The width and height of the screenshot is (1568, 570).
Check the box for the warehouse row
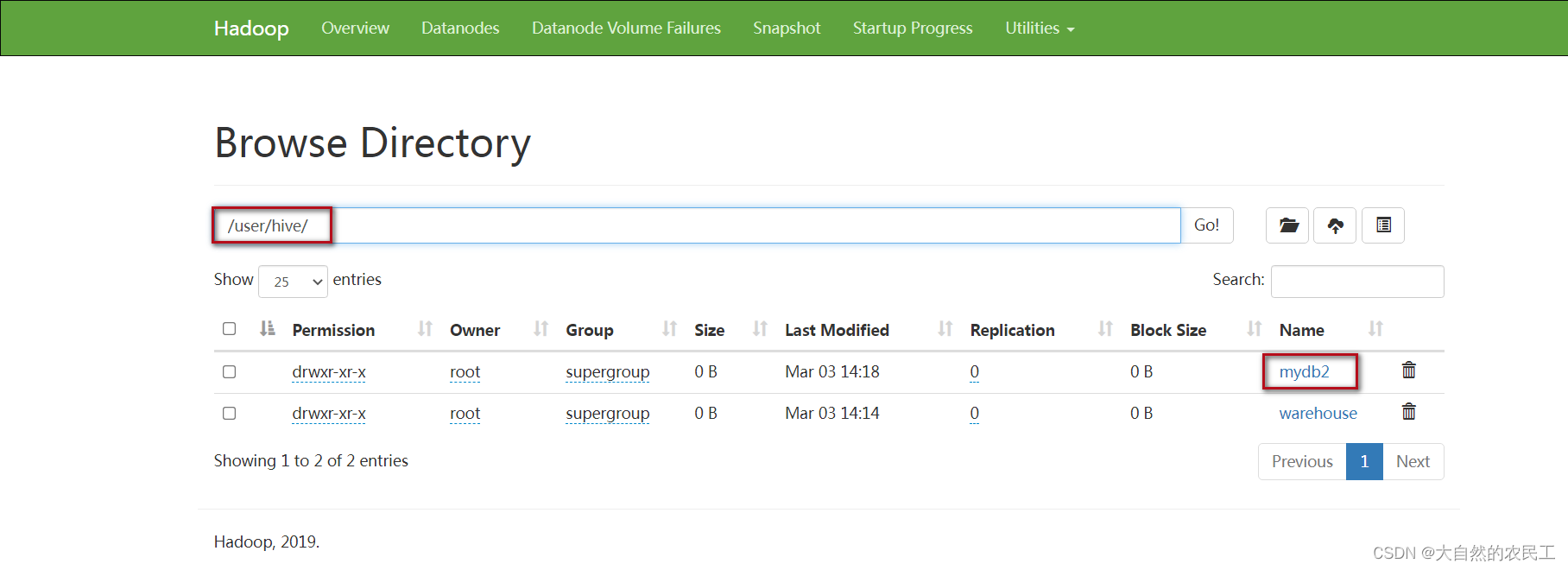pos(229,413)
